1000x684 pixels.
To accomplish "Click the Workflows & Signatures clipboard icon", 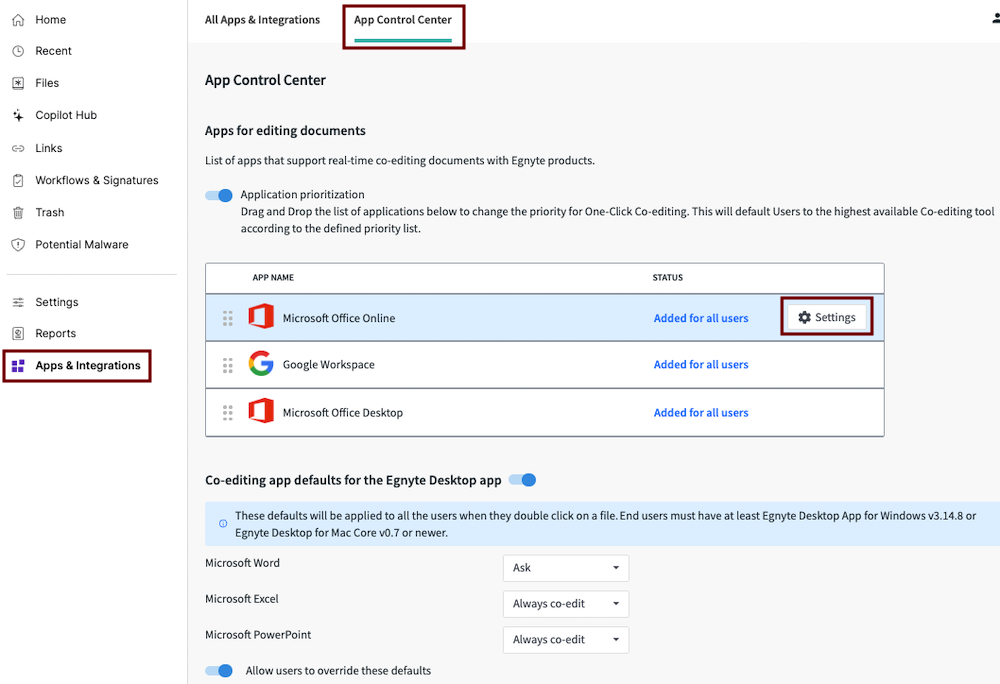I will click(18, 180).
